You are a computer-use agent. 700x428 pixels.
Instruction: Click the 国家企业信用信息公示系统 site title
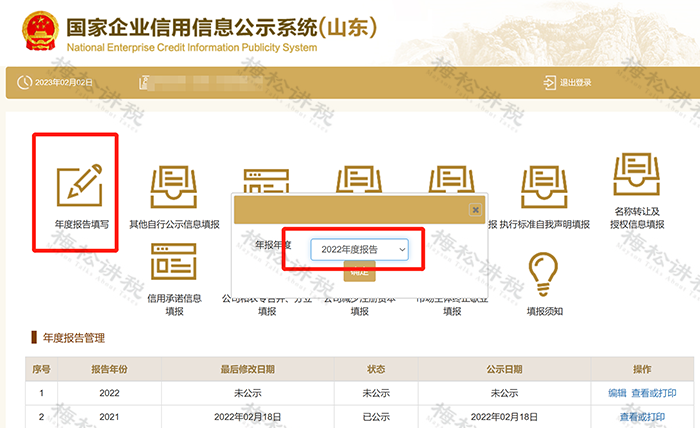tap(221, 28)
